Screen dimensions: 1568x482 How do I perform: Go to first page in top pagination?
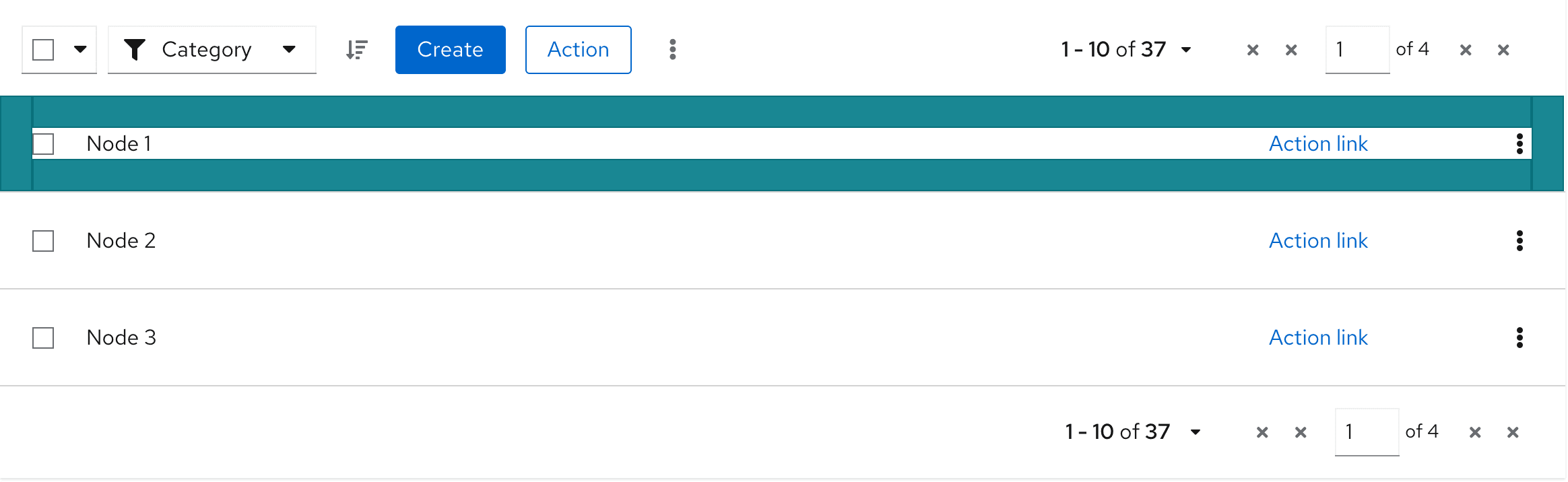click(1253, 50)
